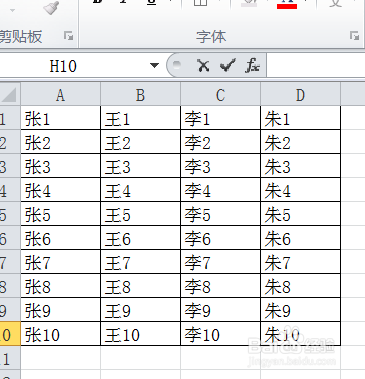
Task: Click the Select All corner triangle
Action: [x=10, y=95]
